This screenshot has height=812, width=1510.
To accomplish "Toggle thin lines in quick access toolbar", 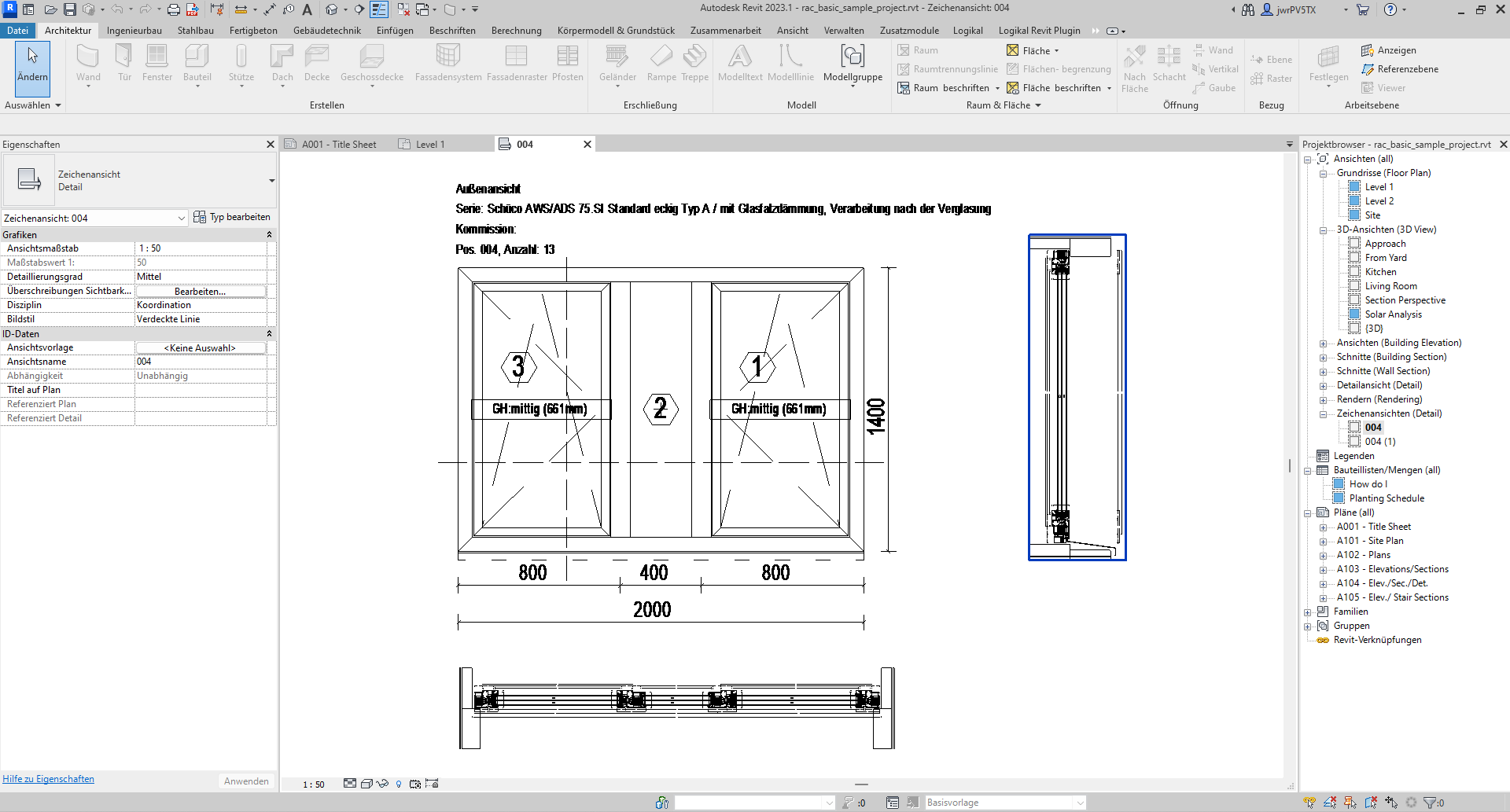I will [379, 9].
